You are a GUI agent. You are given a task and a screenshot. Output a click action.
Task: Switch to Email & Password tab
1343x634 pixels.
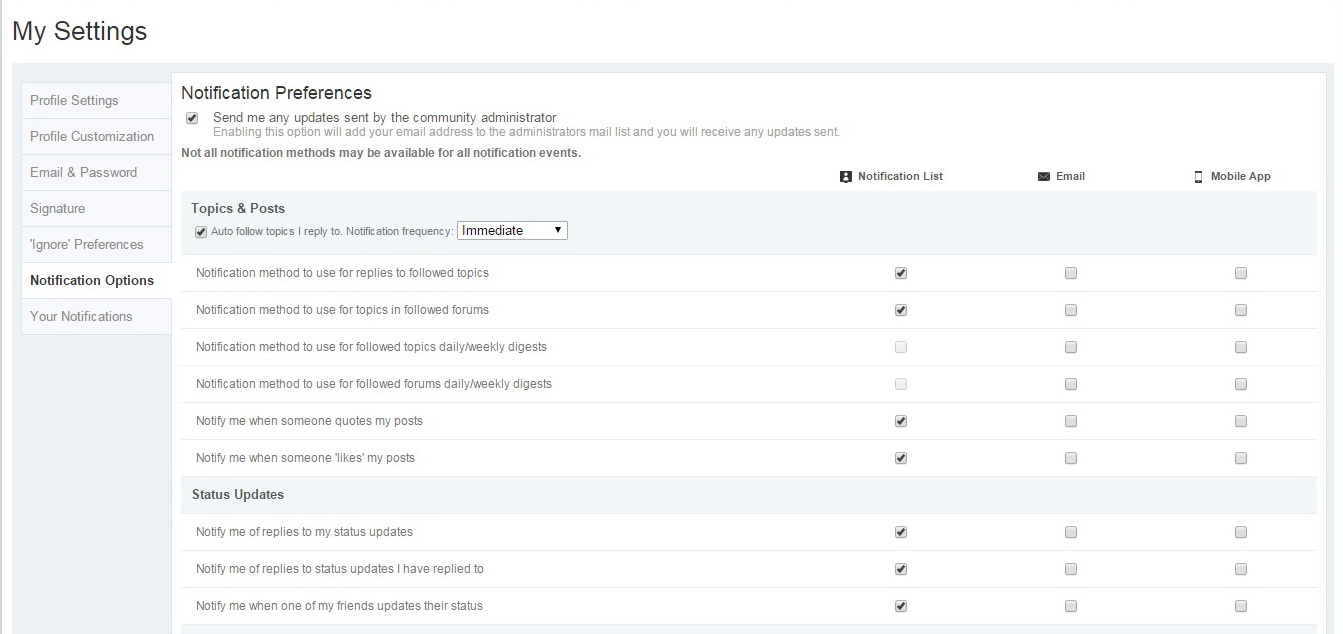click(x=83, y=173)
